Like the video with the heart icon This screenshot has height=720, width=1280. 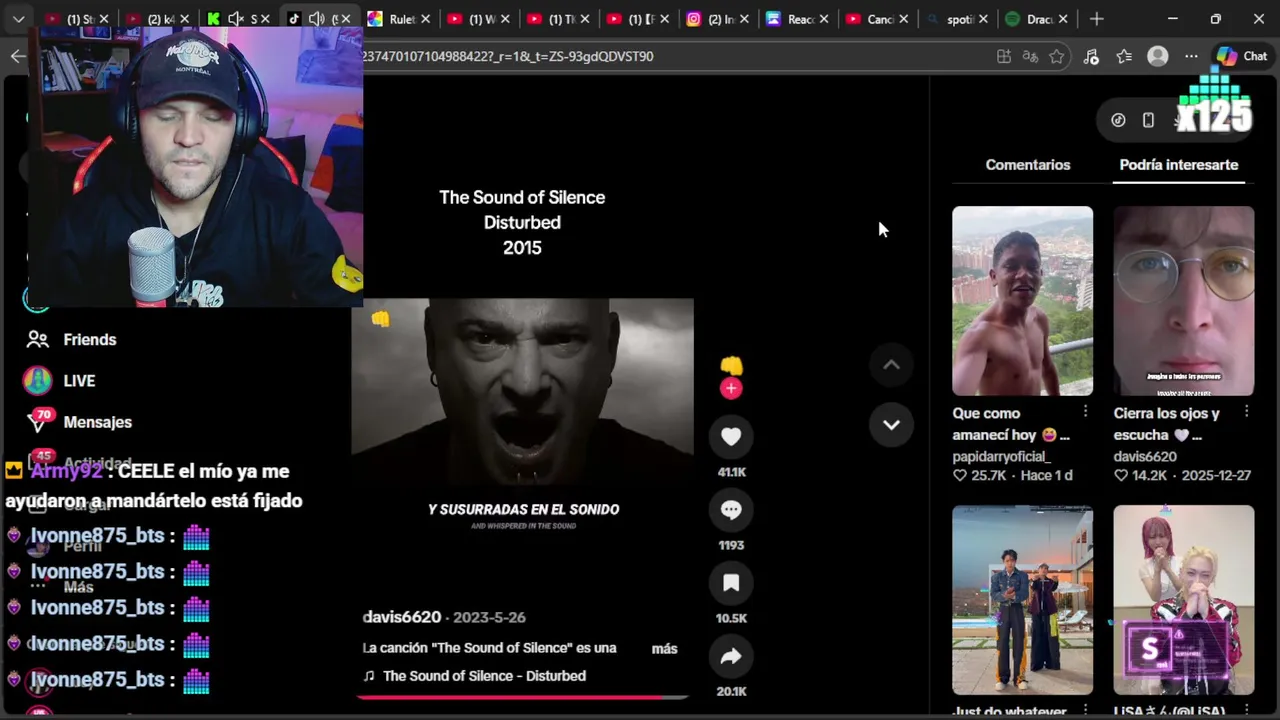tap(731, 436)
